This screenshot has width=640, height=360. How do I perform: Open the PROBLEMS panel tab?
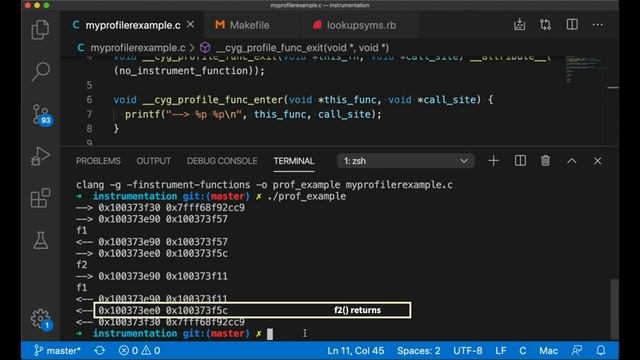[98, 161]
